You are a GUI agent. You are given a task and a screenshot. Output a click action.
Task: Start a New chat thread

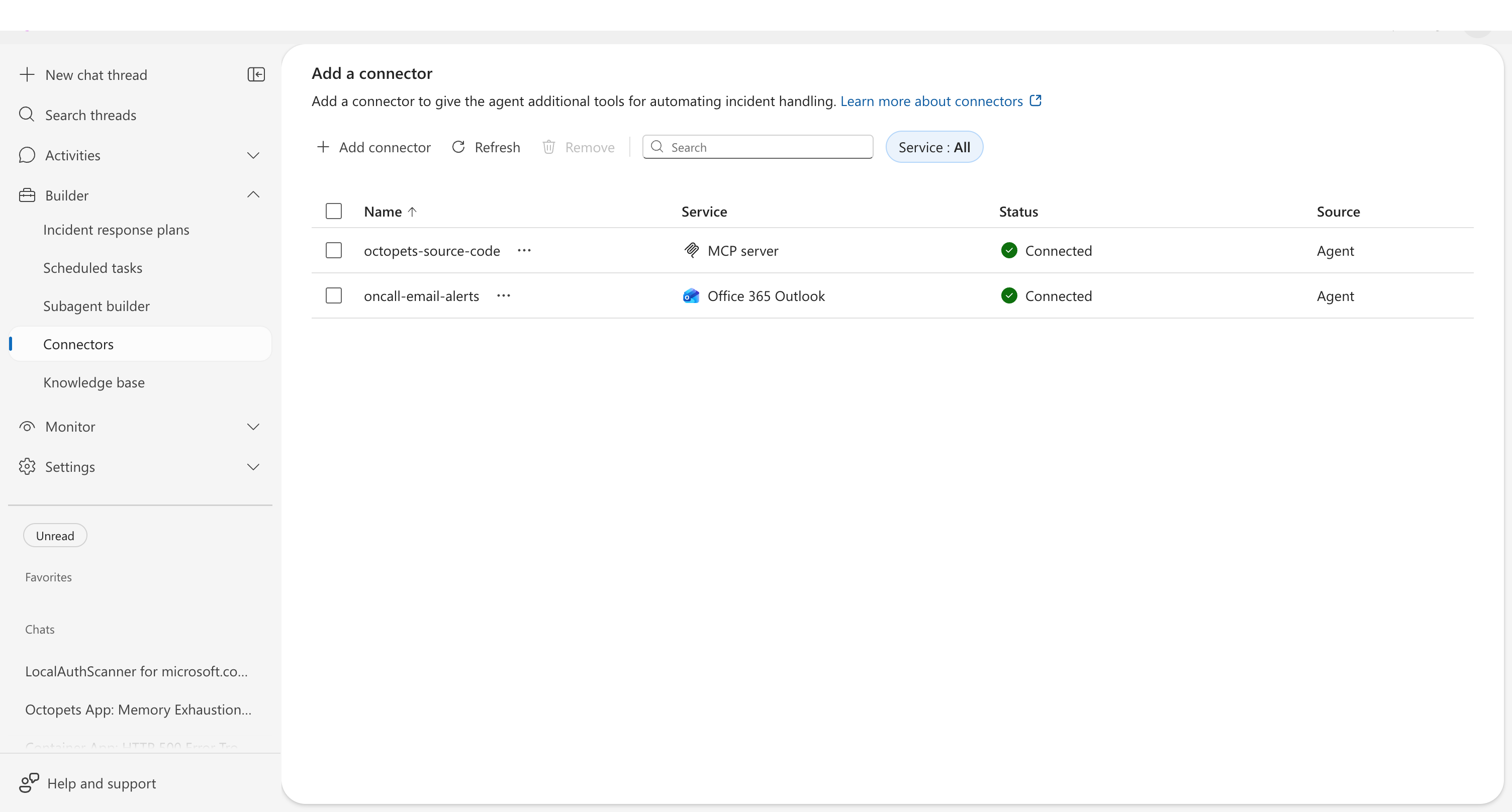[97, 74]
